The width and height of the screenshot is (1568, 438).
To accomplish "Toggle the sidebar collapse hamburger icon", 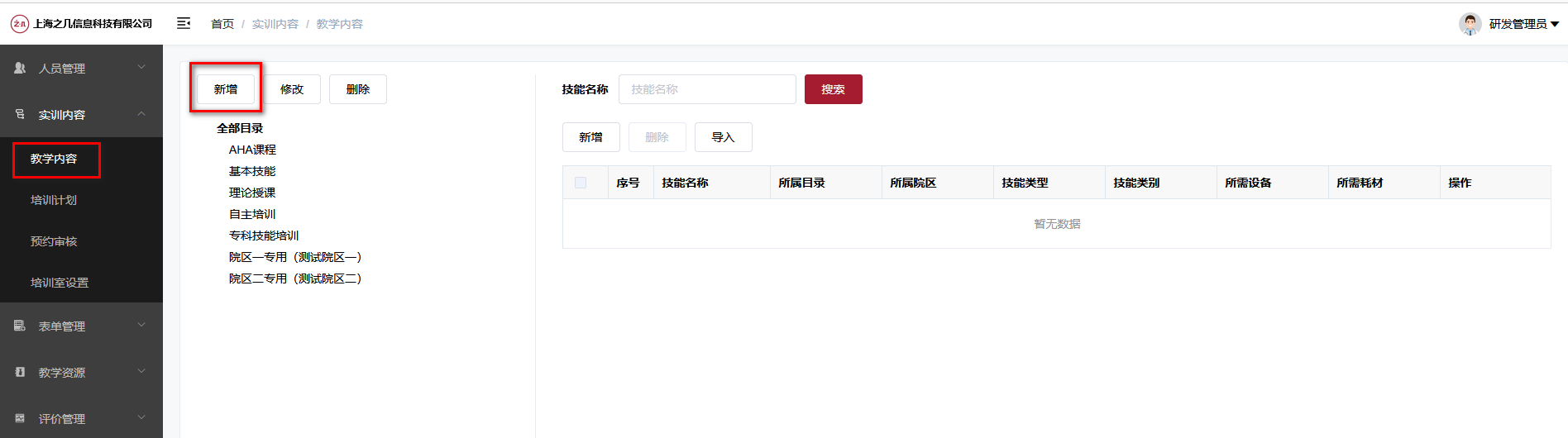I will [184, 23].
